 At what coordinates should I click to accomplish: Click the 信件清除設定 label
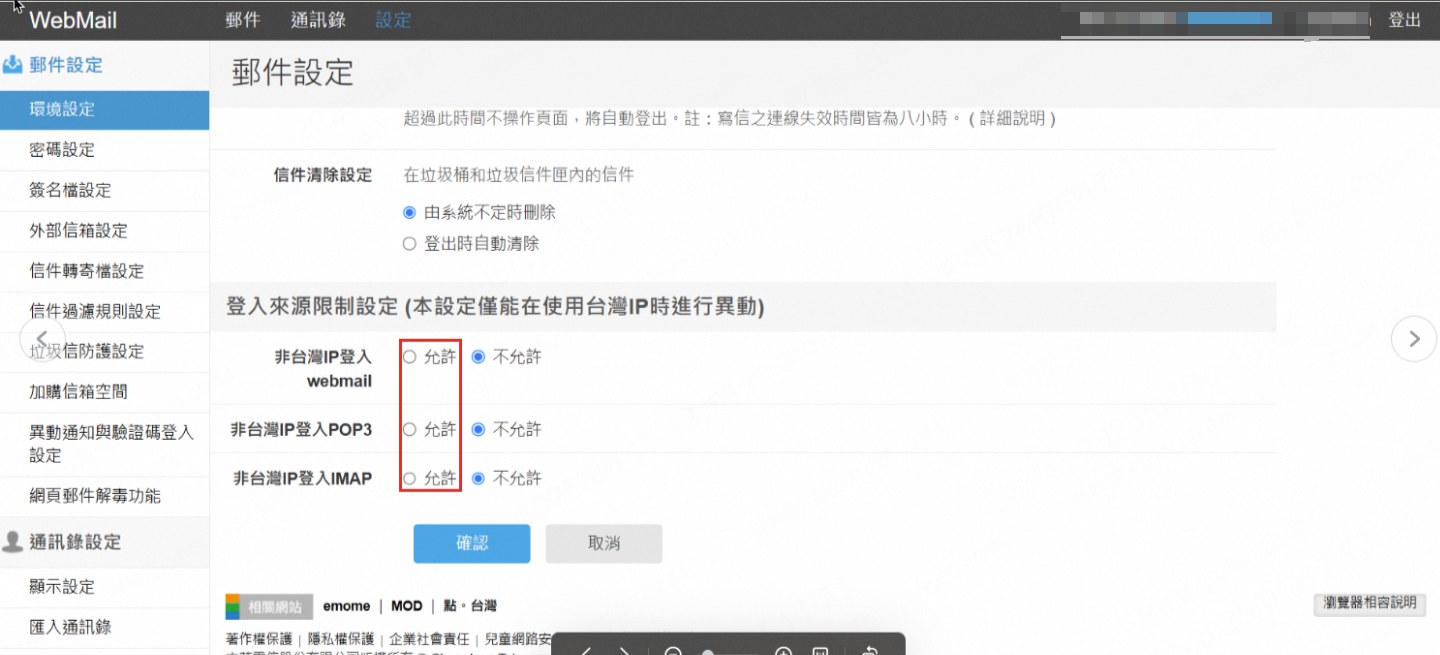[323, 175]
